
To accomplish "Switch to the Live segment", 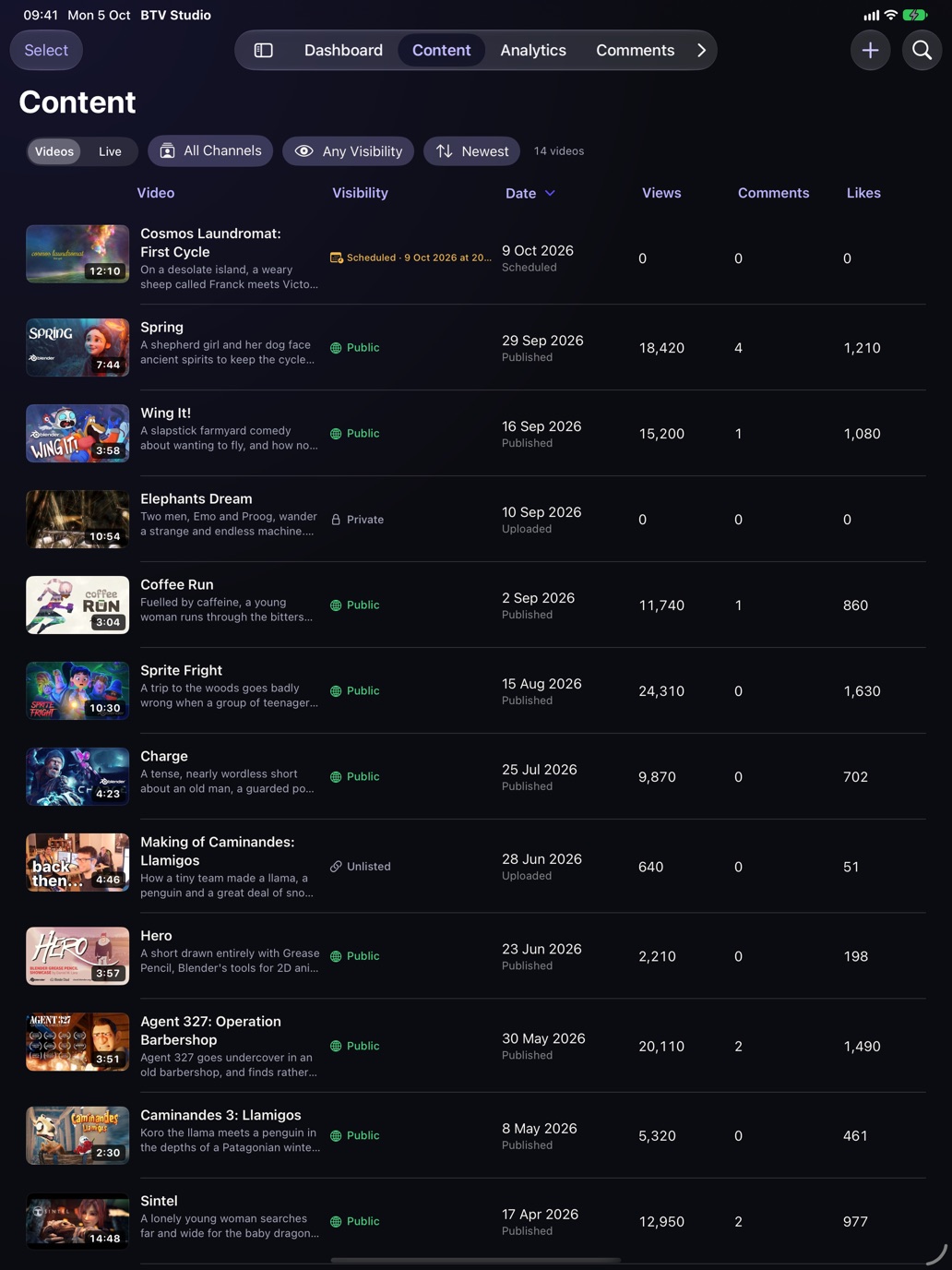I will 110,151.
